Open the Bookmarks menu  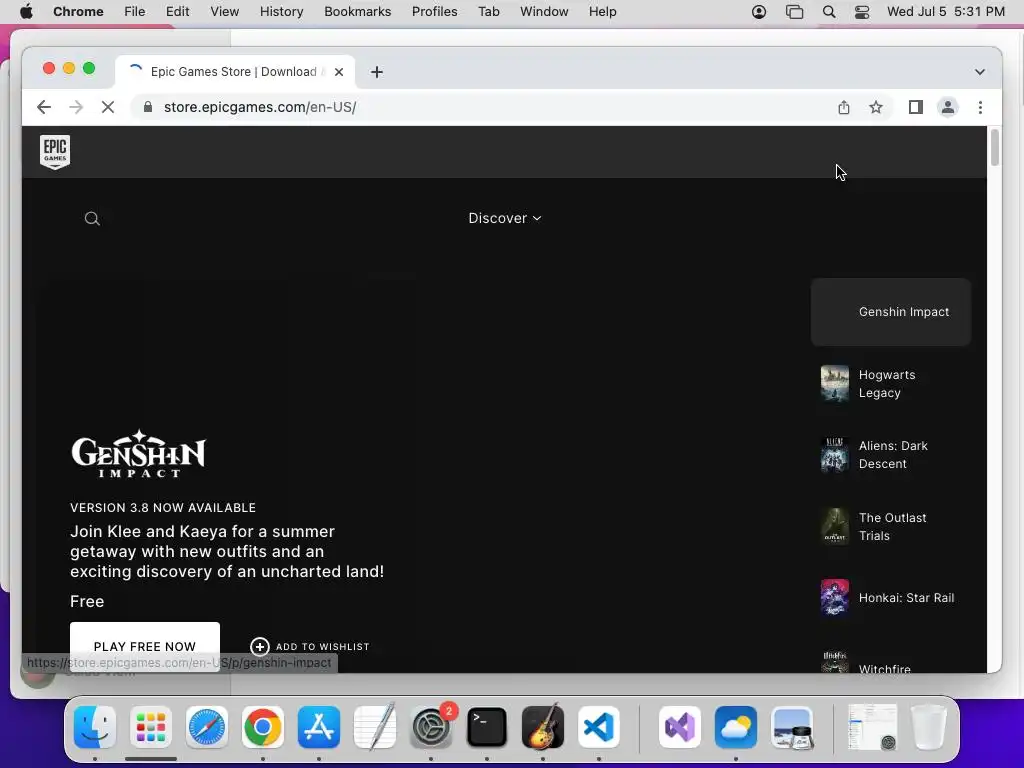point(357,12)
